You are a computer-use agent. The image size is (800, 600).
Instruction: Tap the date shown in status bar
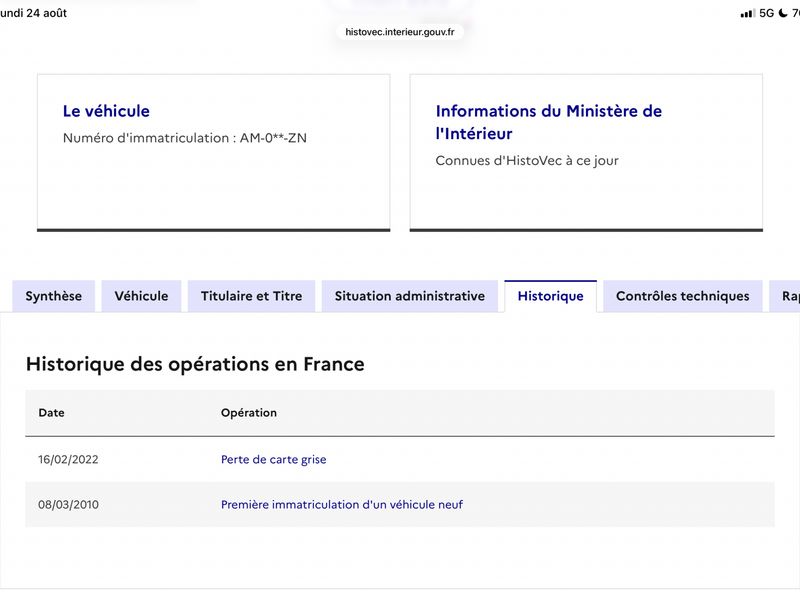34,13
